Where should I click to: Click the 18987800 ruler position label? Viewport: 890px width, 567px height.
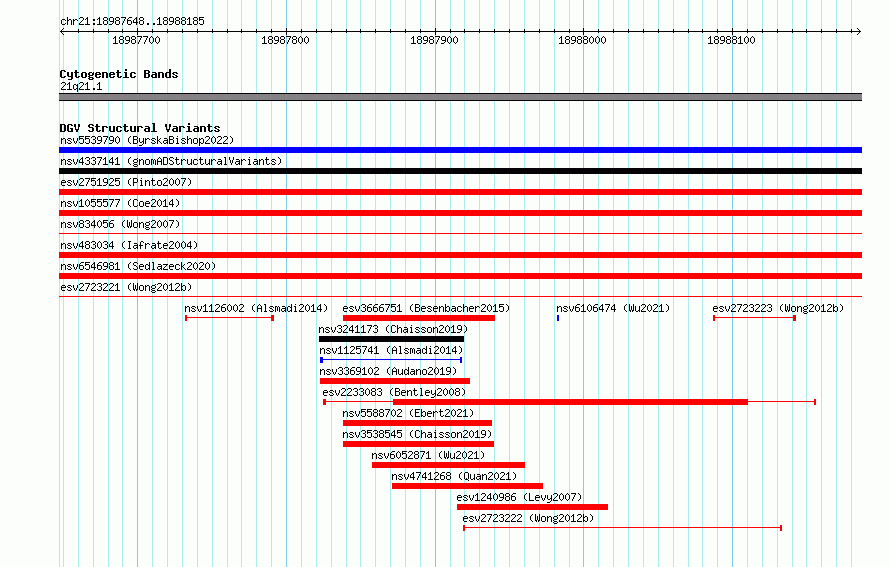pyautogui.click(x=285, y=40)
